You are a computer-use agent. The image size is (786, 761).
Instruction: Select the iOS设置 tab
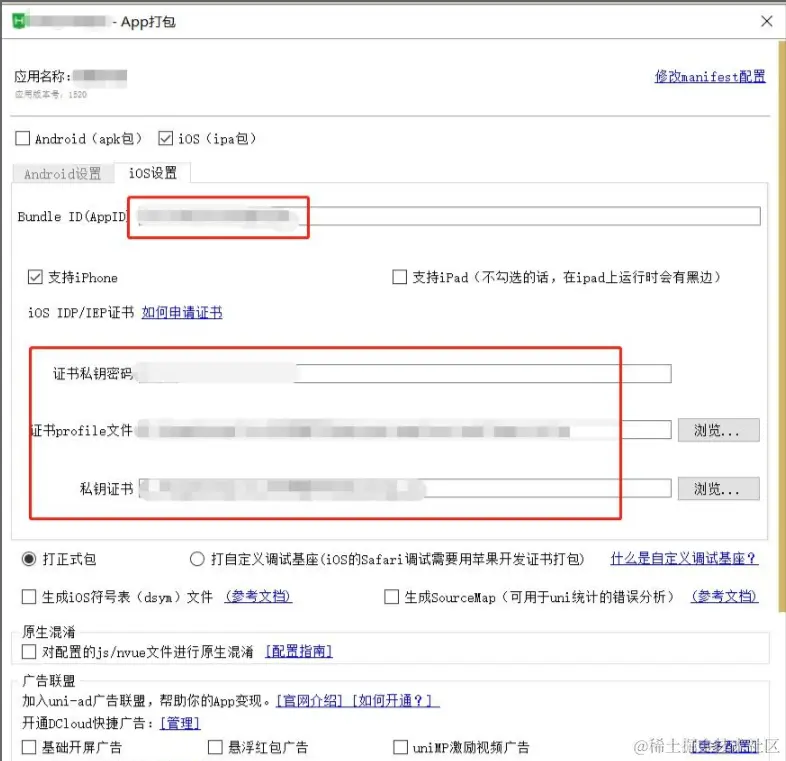153,173
